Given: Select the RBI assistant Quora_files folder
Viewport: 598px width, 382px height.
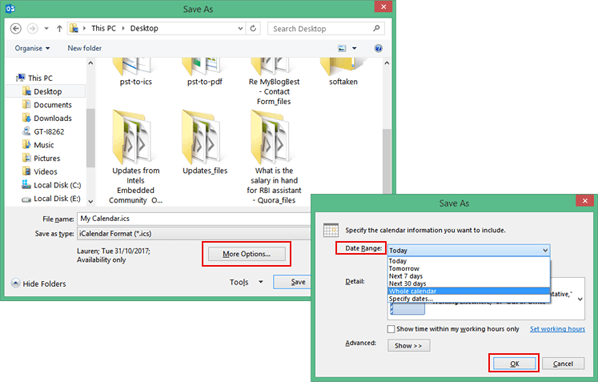Looking at the screenshot, I should point(274,157).
